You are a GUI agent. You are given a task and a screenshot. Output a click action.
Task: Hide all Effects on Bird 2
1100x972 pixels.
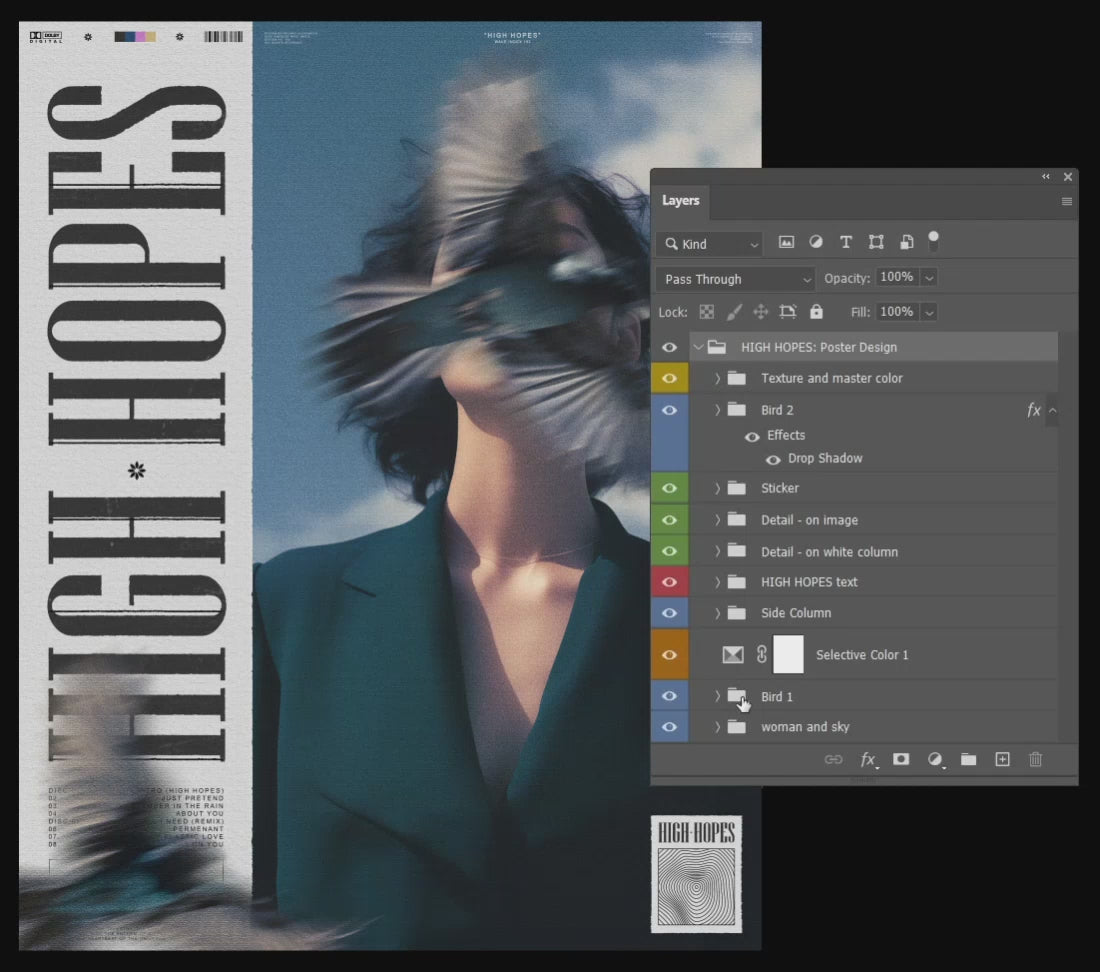click(x=751, y=437)
